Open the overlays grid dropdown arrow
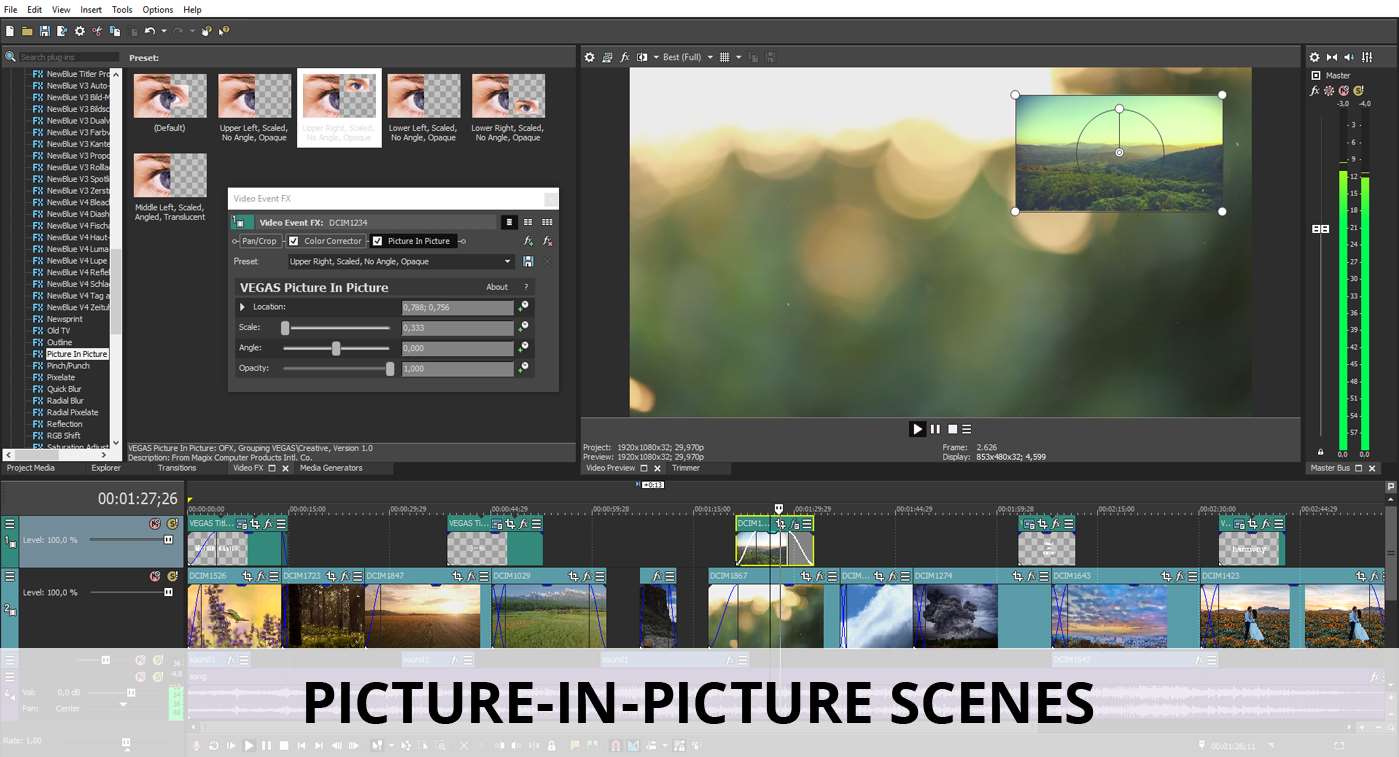 tap(738, 57)
